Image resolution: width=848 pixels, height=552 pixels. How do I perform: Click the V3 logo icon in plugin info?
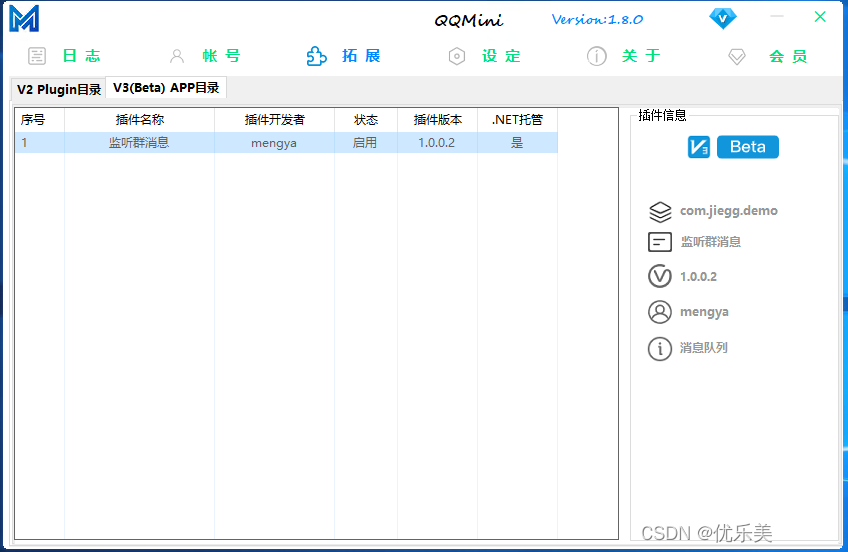click(699, 147)
